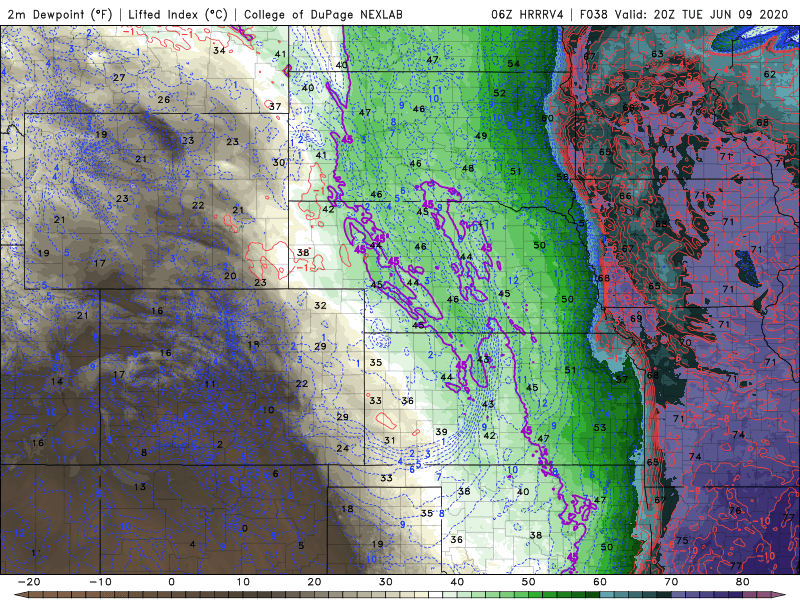The image size is (800, 600).
Task: Click the '0' color bar scale label
Action: [x=171, y=582]
